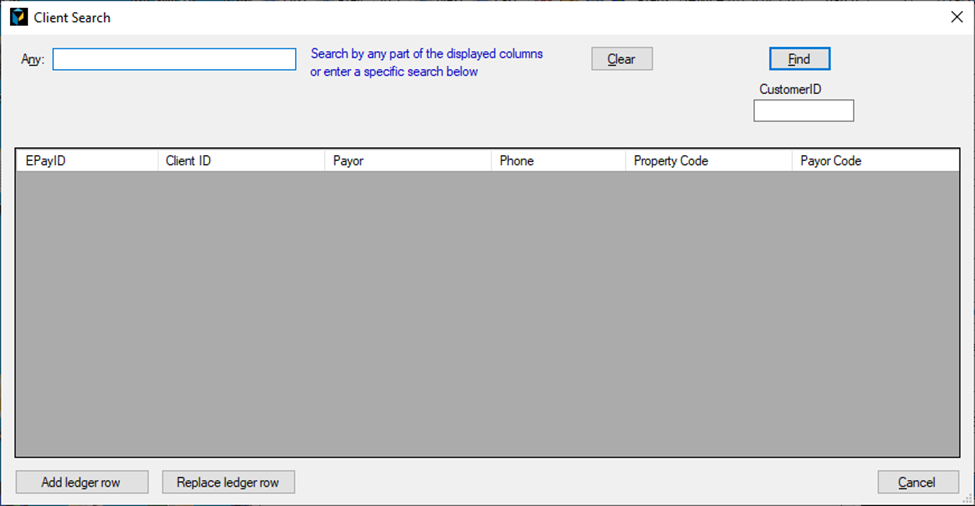Click the Any label beside the search field
Image resolution: width=975 pixels, height=506 pixels.
33,59
